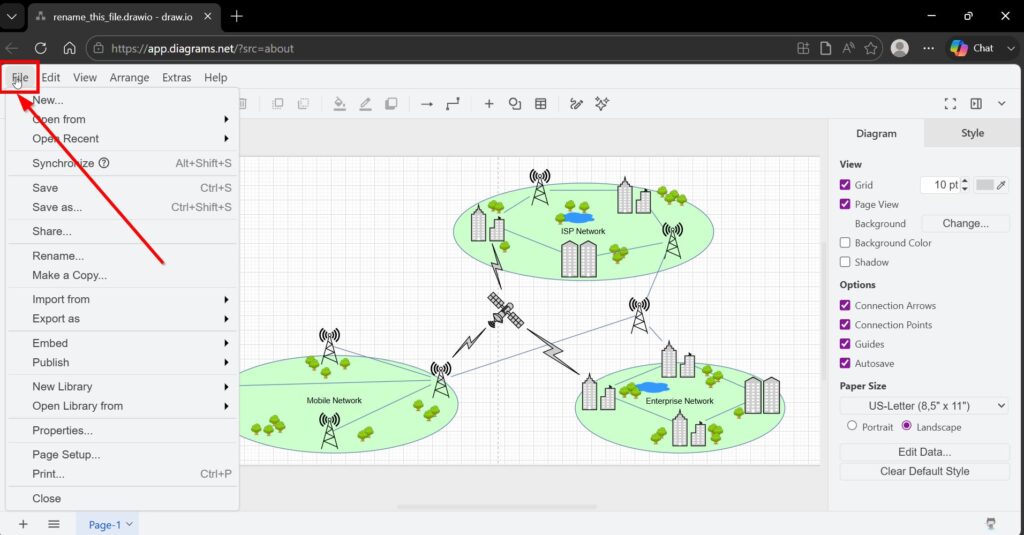Expand the Publish submenu

[122, 363]
